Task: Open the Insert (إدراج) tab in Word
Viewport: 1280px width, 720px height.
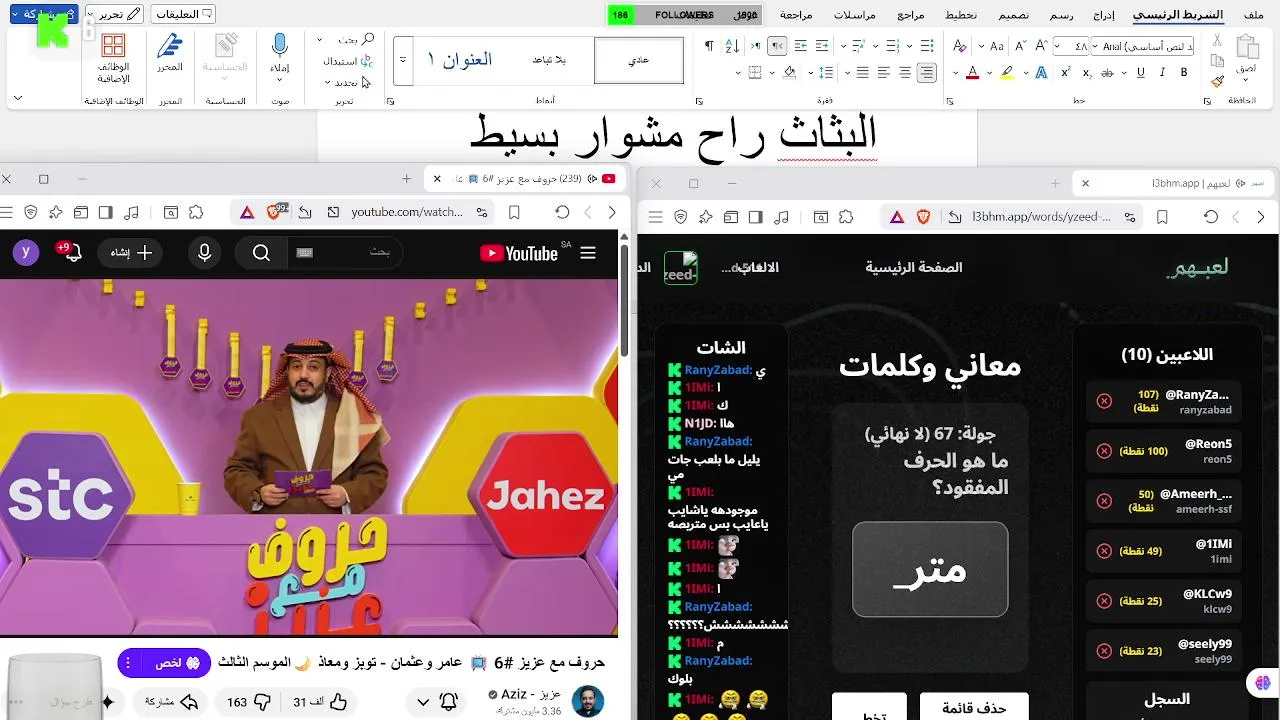Action: coord(1104,15)
